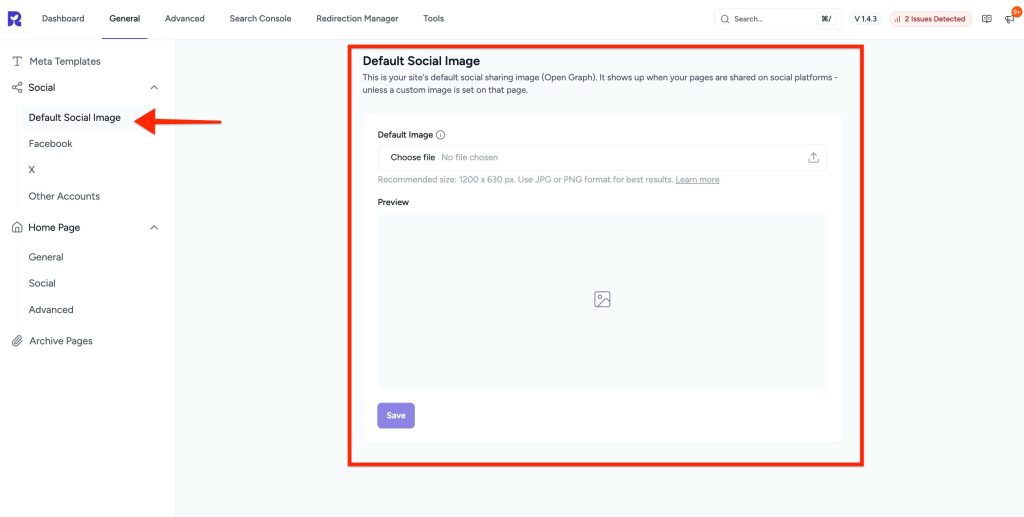Open the Dashboard tab
Screen dimensions: 1024x517
pyautogui.click(x=63, y=19)
